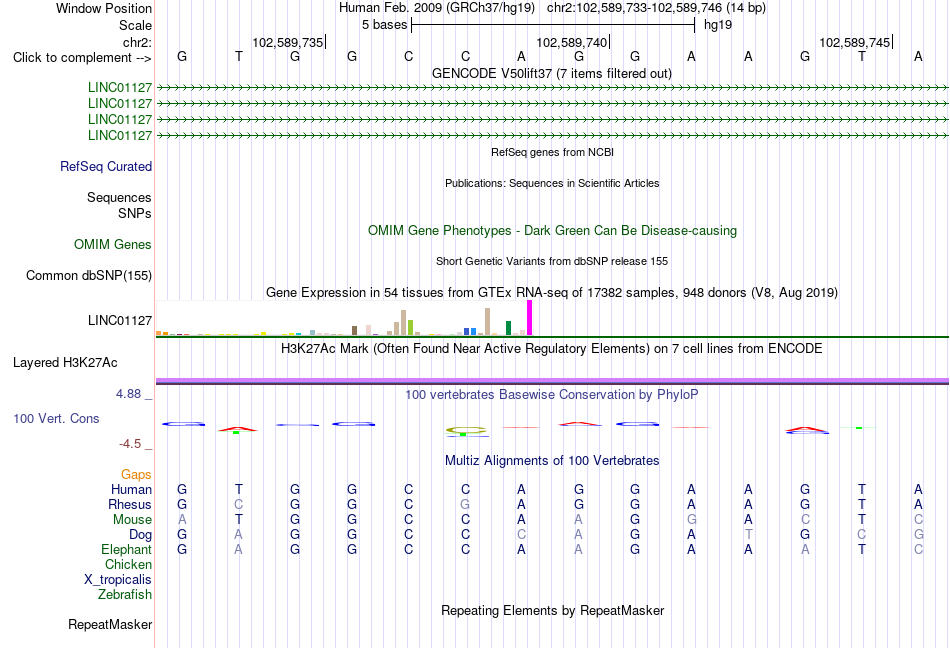Click the '5 bases' scale bar label
This screenshot has height=648, width=950.
coord(385,25)
